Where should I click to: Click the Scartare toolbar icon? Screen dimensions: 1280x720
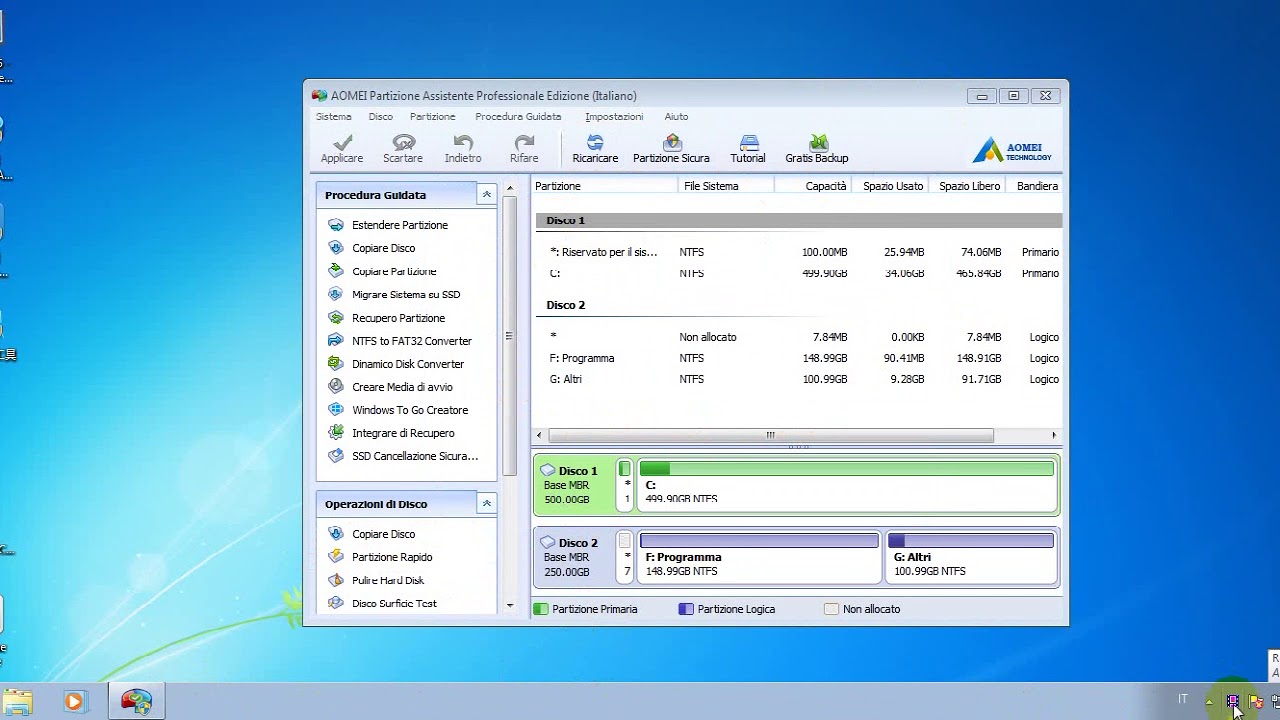click(x=403, y=149)
